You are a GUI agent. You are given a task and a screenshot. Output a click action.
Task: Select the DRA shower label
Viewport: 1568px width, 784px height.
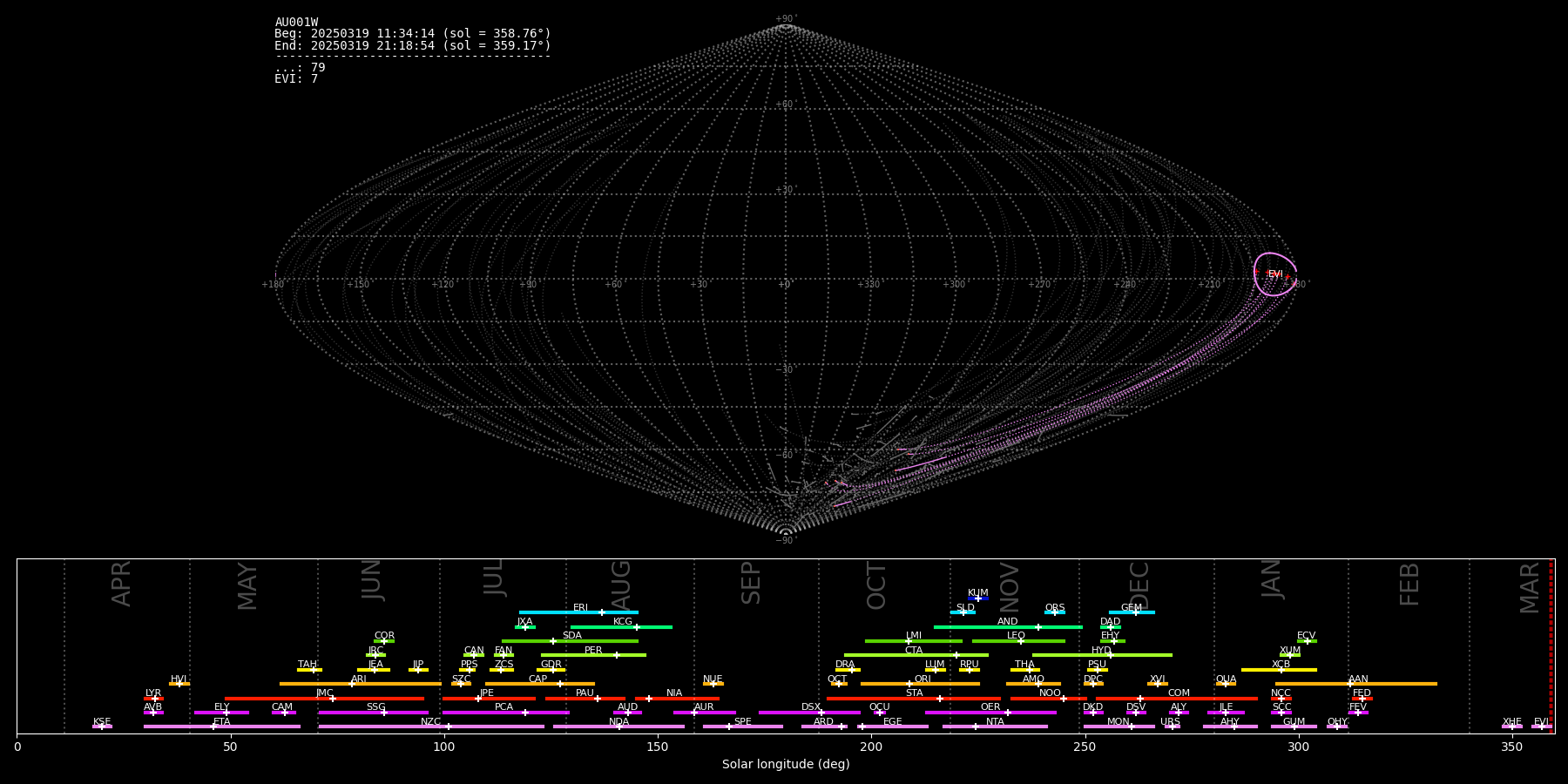click(845, 665)
